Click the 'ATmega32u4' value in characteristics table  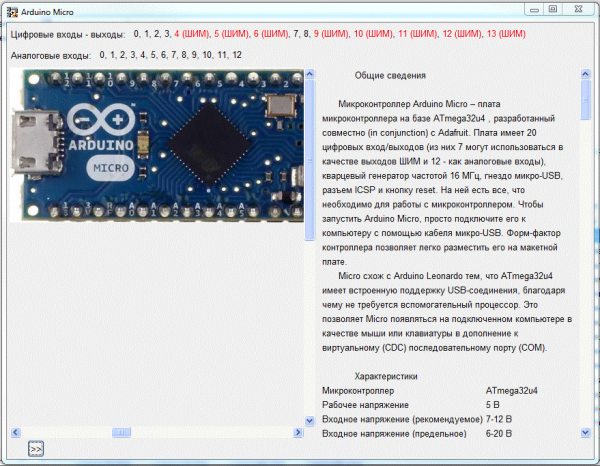pos(512,391)
